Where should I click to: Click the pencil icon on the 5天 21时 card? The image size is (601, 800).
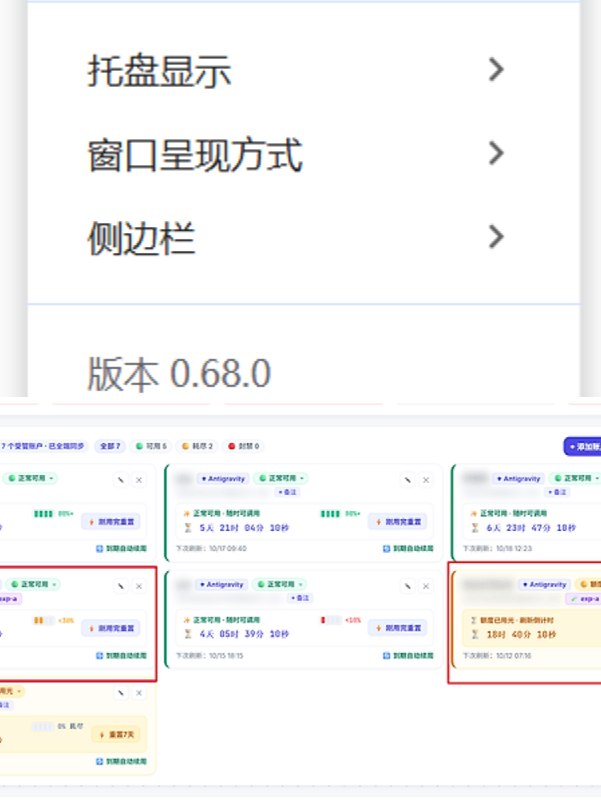pos(407,480)
